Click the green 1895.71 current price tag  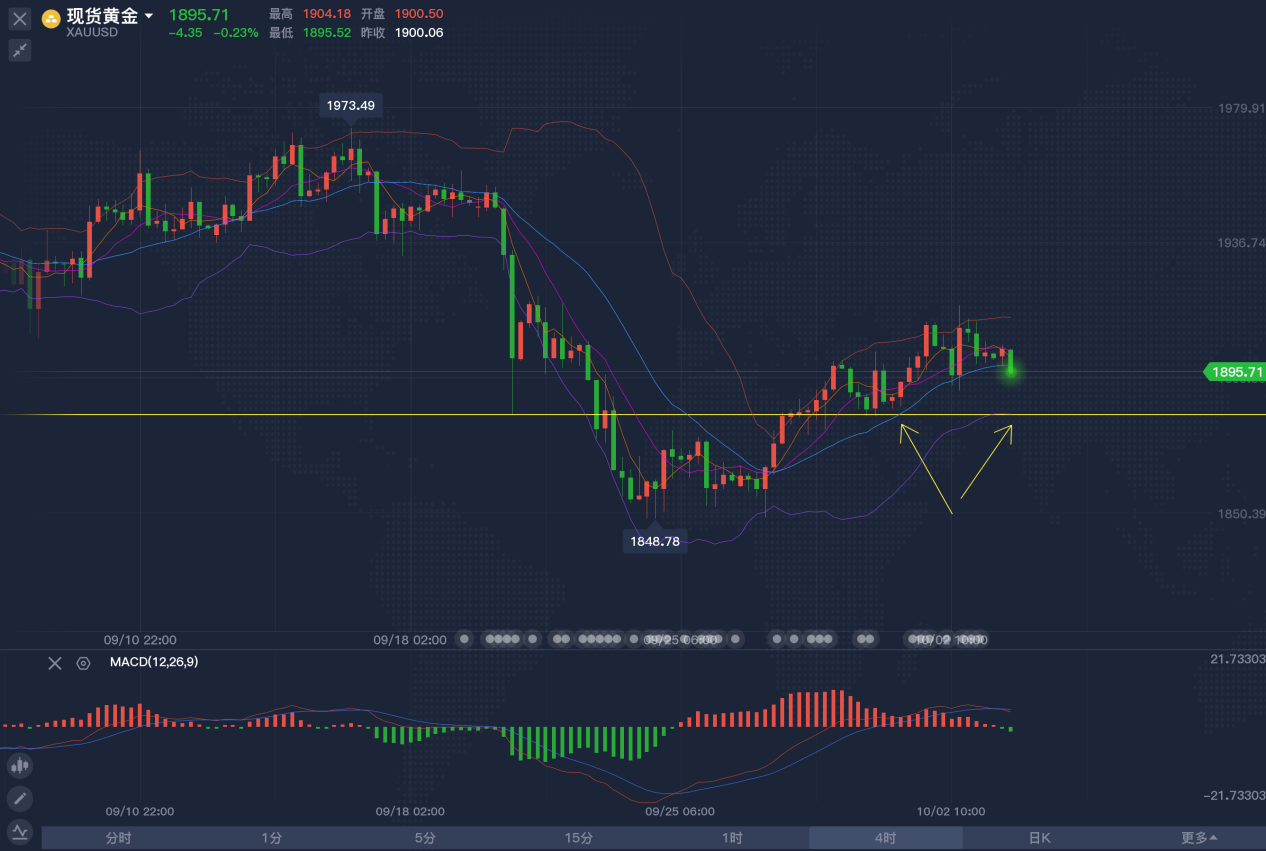point(1236,372)
